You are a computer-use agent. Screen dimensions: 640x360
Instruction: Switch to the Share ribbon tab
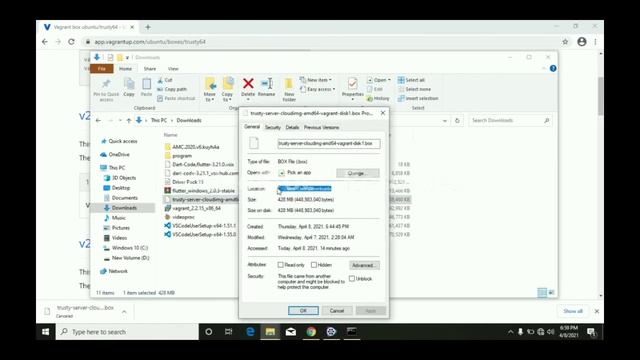click(149, 69)
